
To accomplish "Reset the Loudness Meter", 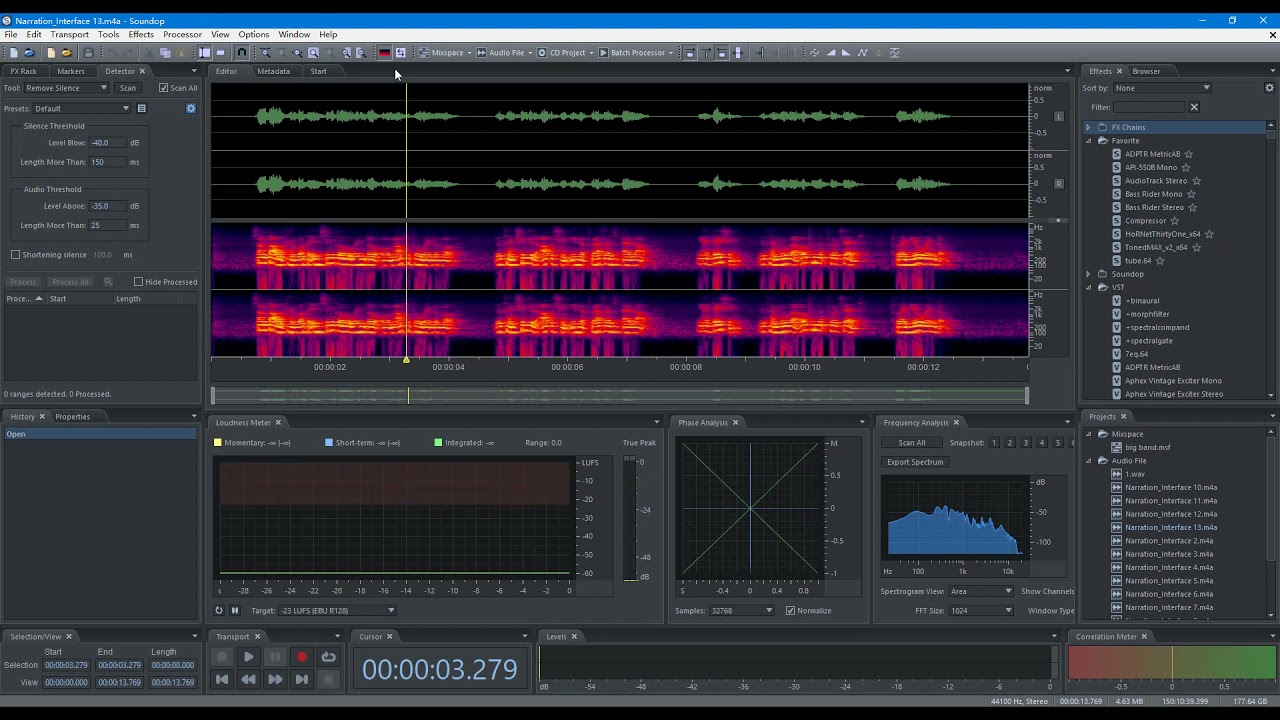I will coord(219,610).
